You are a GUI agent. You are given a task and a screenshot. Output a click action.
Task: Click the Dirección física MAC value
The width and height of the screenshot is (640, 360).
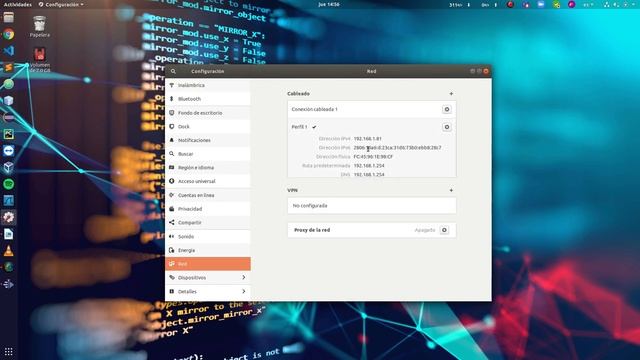pos(373,157)
